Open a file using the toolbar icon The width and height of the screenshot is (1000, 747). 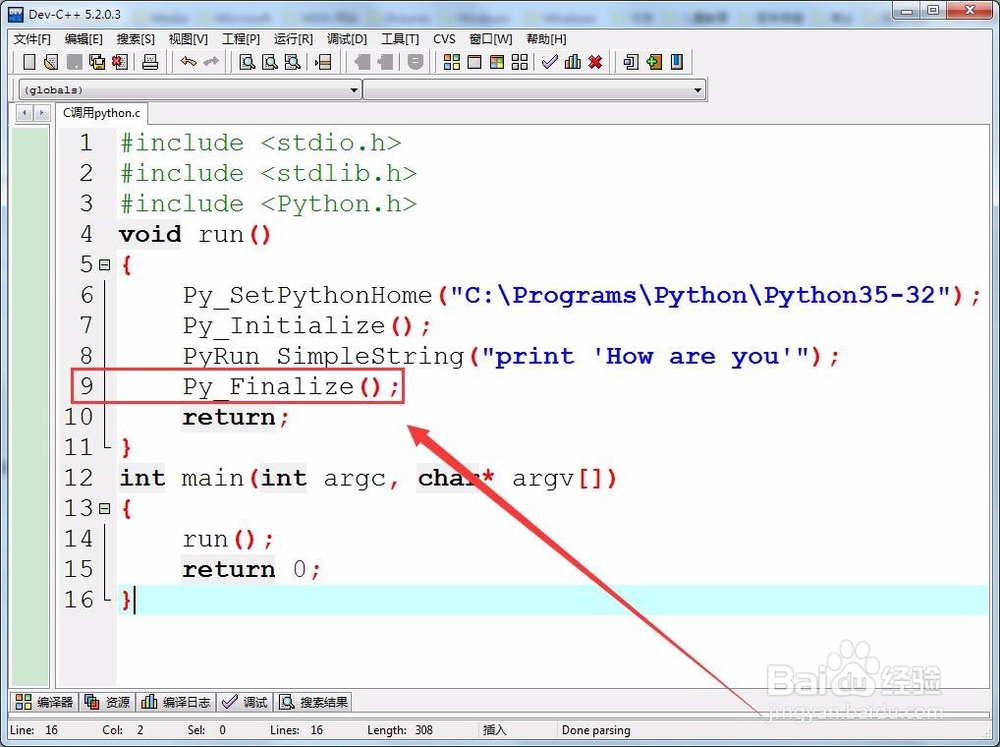50,62
